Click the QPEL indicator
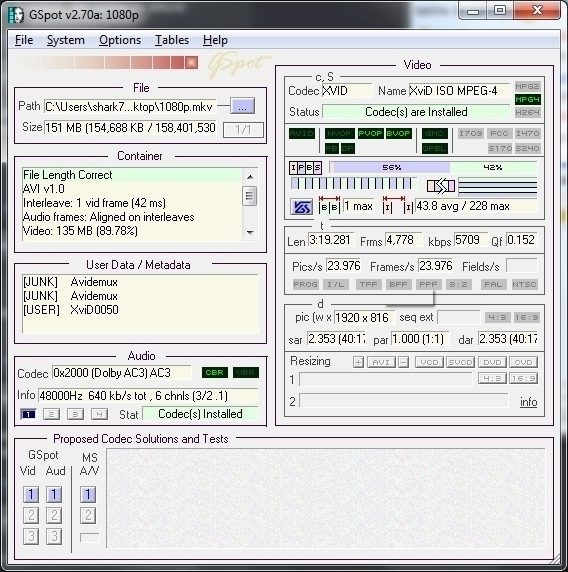 tap(434, 148)
